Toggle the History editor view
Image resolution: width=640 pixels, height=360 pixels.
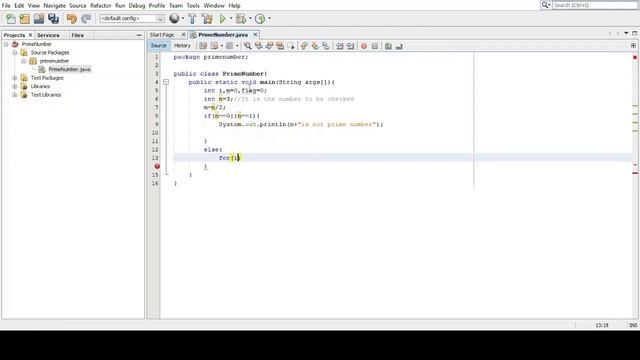pos(182,46)
